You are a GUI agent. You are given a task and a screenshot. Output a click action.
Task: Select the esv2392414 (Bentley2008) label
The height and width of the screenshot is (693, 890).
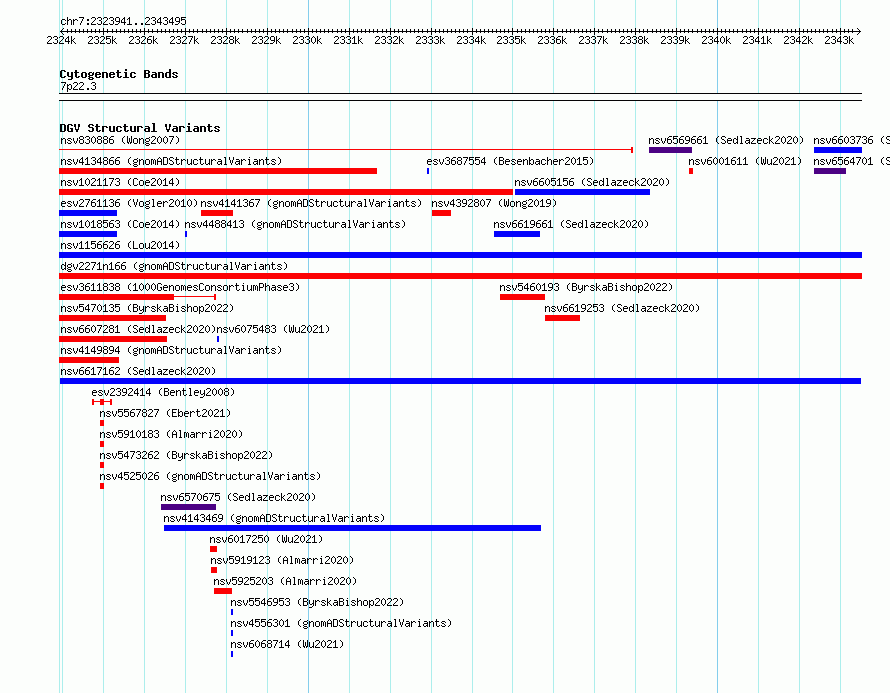163,392
